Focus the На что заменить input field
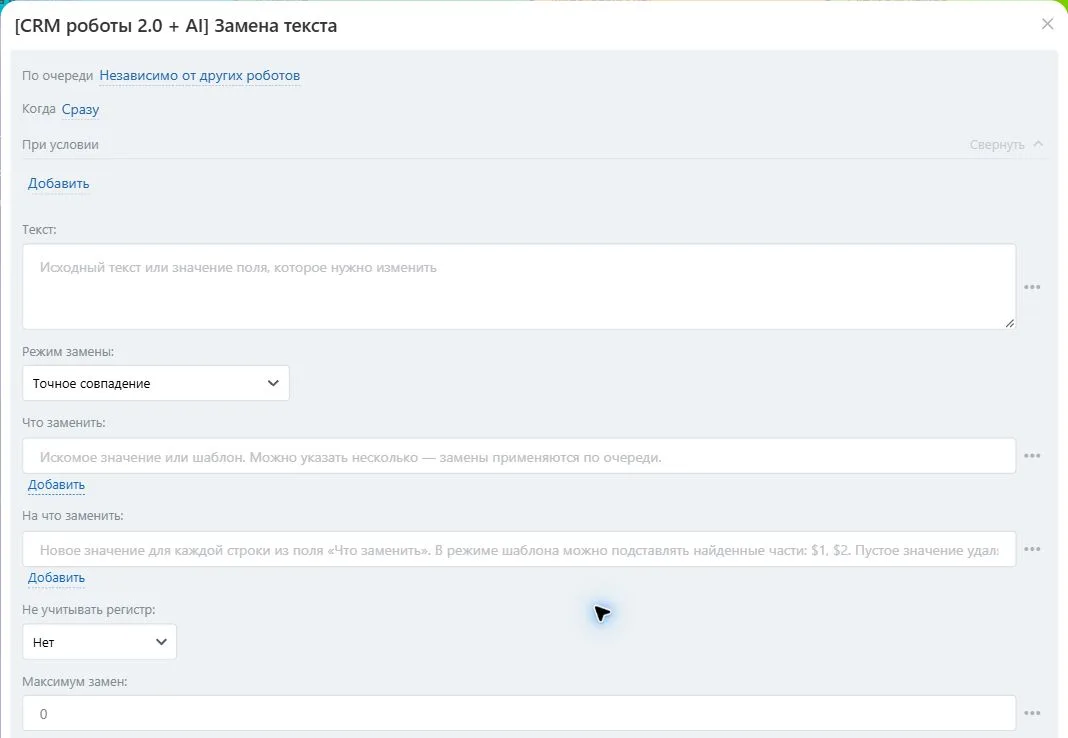The width and height of the screenshot is (1068, 738). [519, 549]
